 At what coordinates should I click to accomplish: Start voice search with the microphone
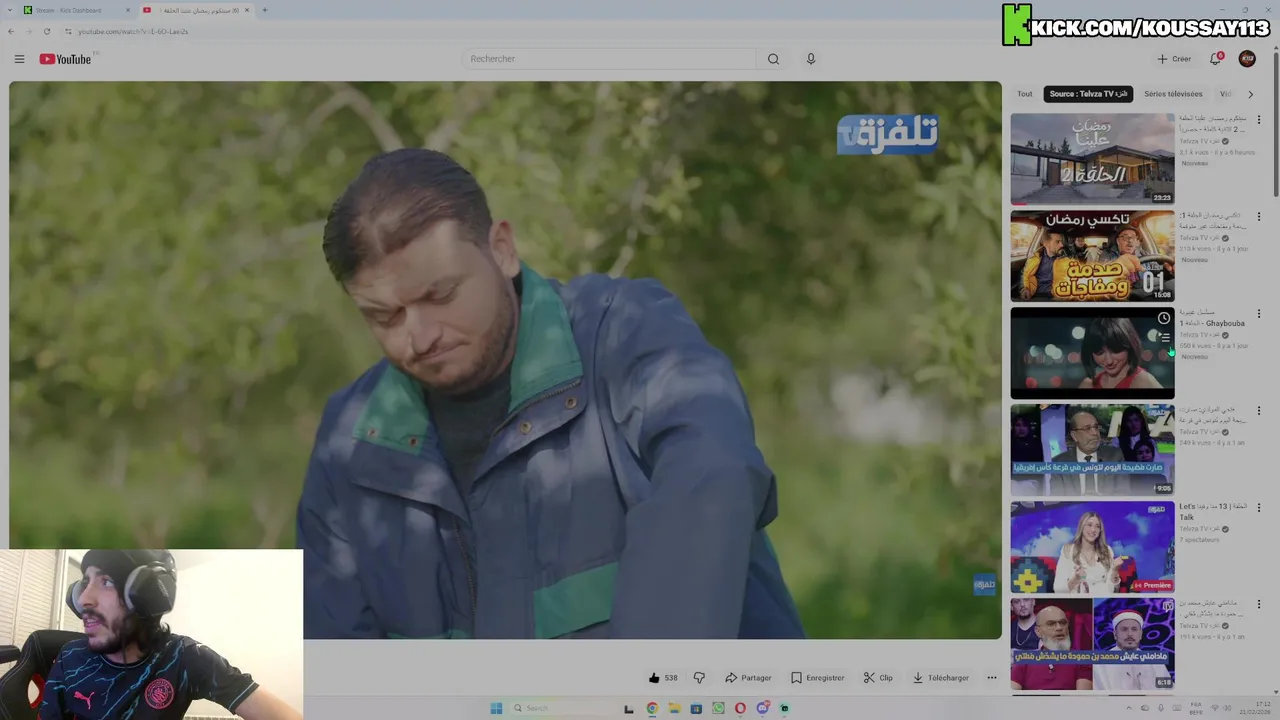pos(811,59)
